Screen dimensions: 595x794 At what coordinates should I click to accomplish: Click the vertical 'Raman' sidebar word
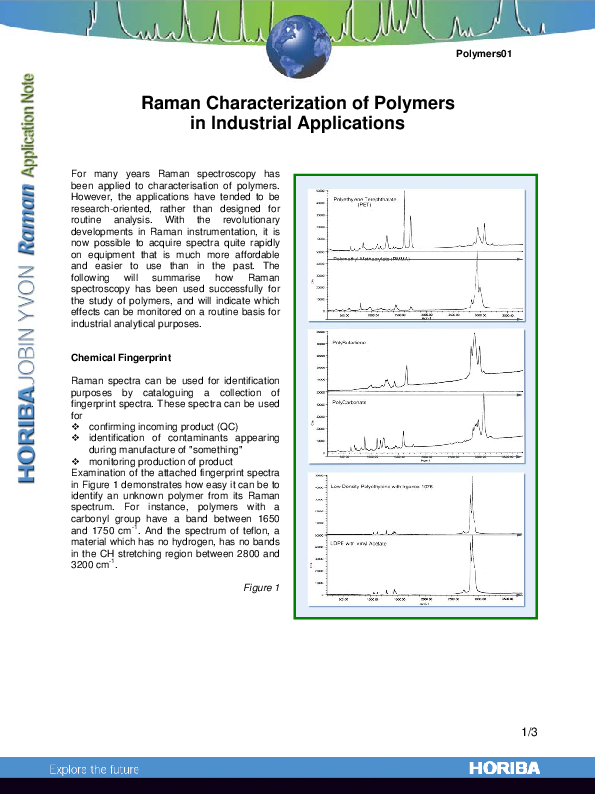27,219
